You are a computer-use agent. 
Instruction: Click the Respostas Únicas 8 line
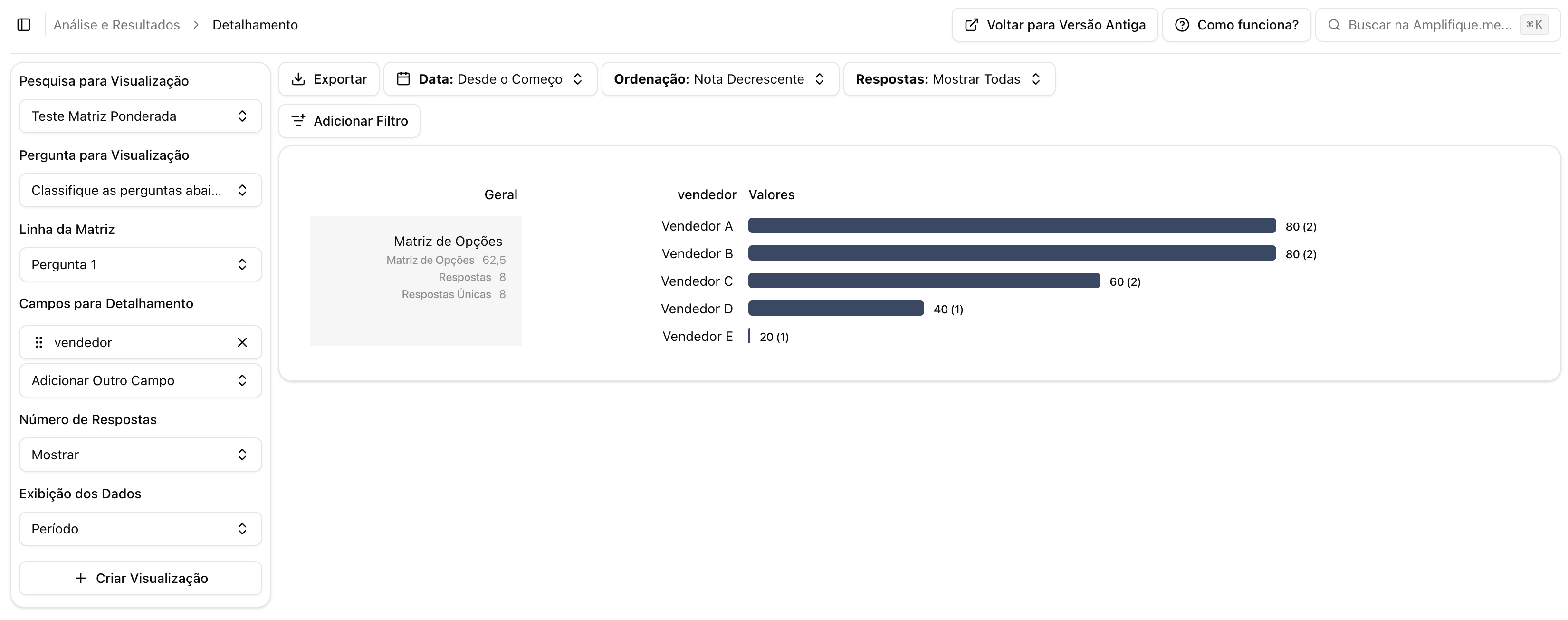[453, 294]
